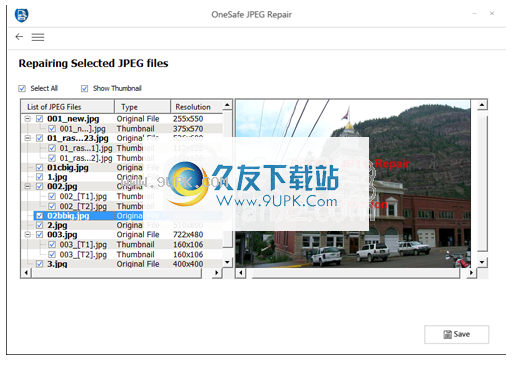The image size is (513, 369).
Task: Click the file list scroll down arrow
Action: tap(227, 262)
